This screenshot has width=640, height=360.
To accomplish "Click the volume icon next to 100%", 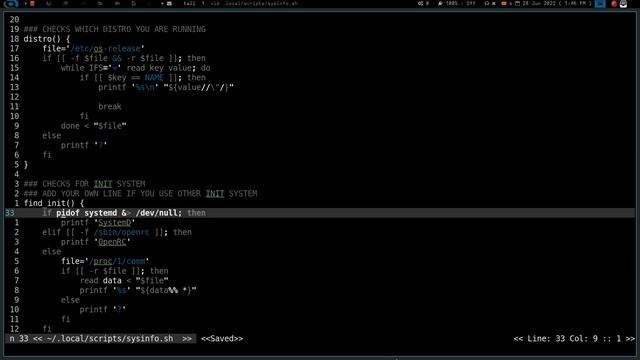I will [440, 3].
